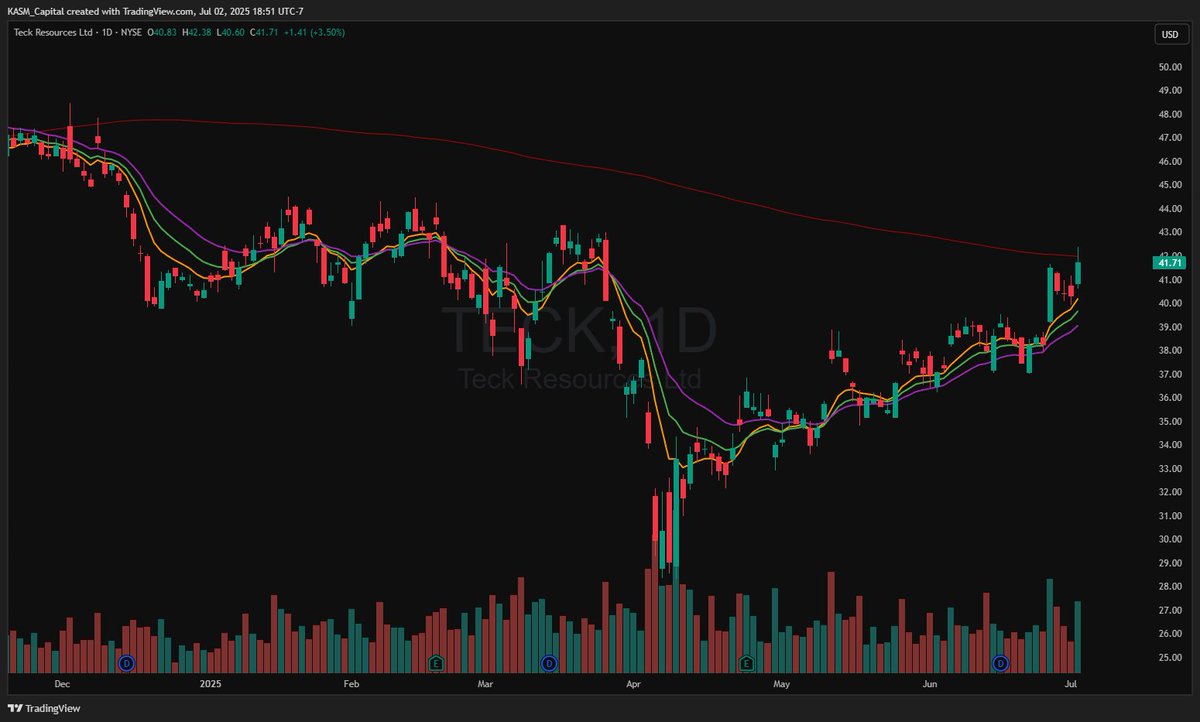Click the high value 42.38

(198, 33)
